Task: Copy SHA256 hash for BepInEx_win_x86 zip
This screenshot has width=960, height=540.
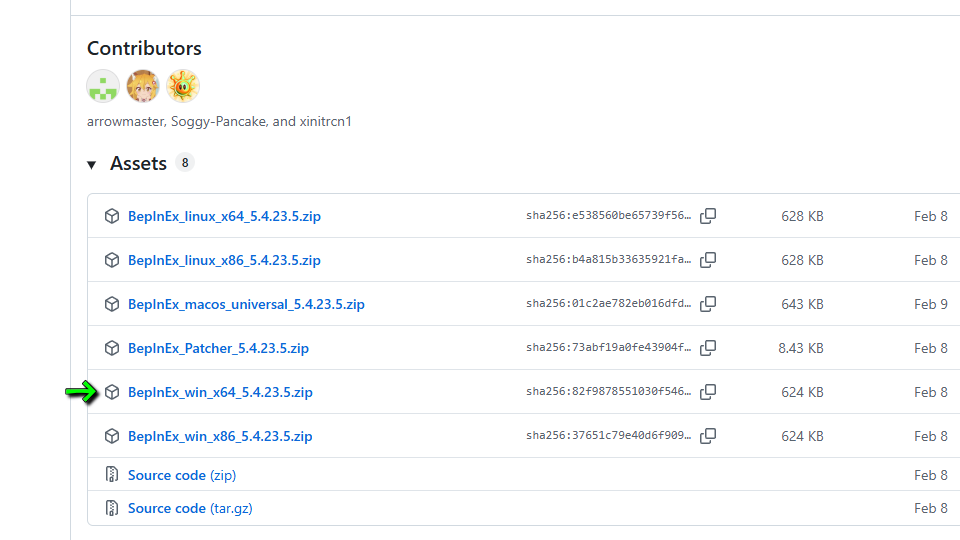Action: click(708, 436)
